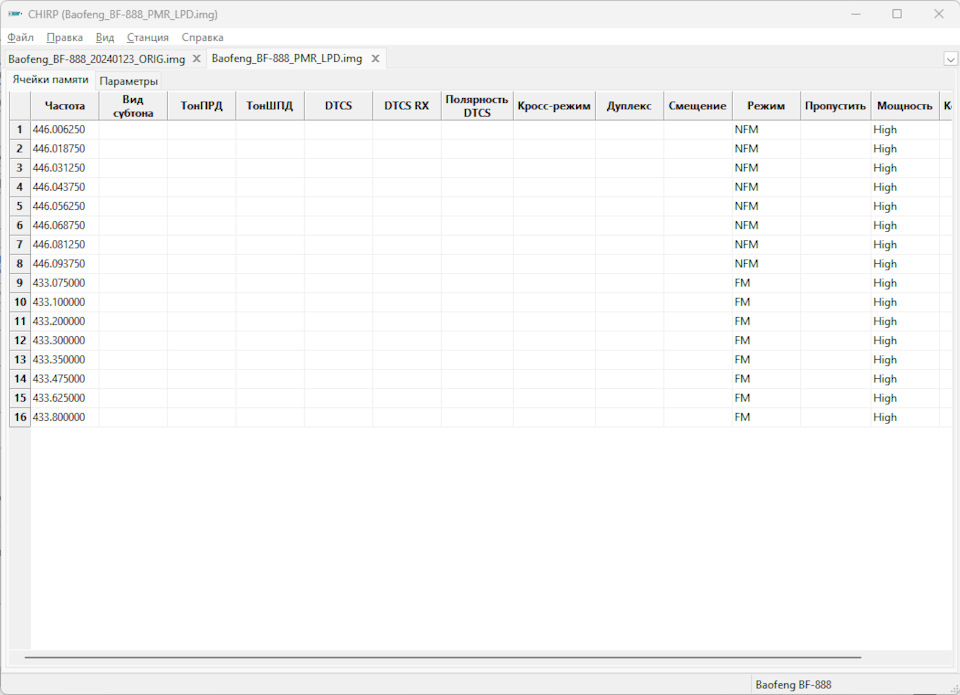Select memory row number 9
Image resolution: width=960 pixels, height=695 pixels.
20,283
